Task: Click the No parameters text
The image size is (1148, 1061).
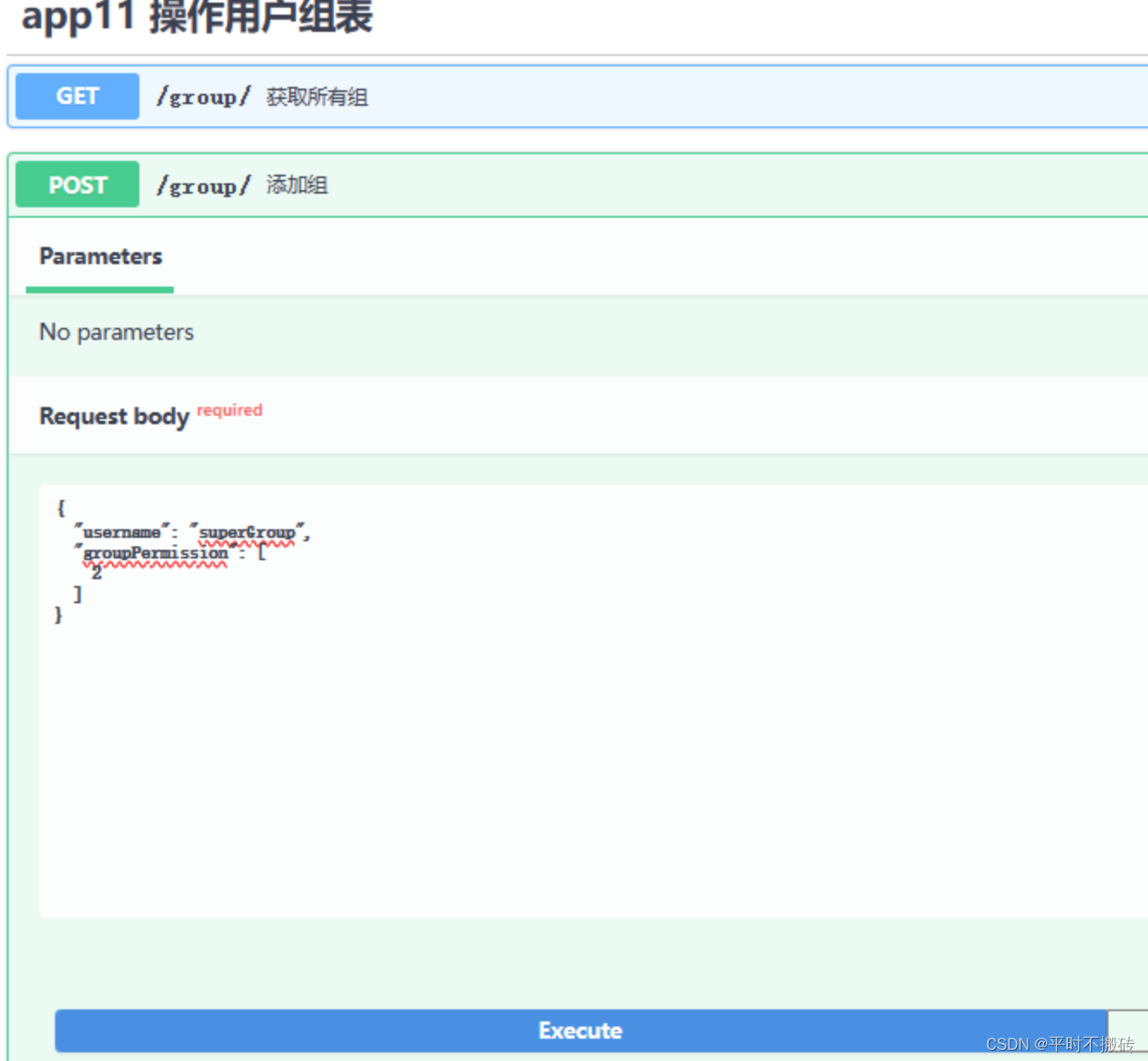Action: click(x=115, y=332)
